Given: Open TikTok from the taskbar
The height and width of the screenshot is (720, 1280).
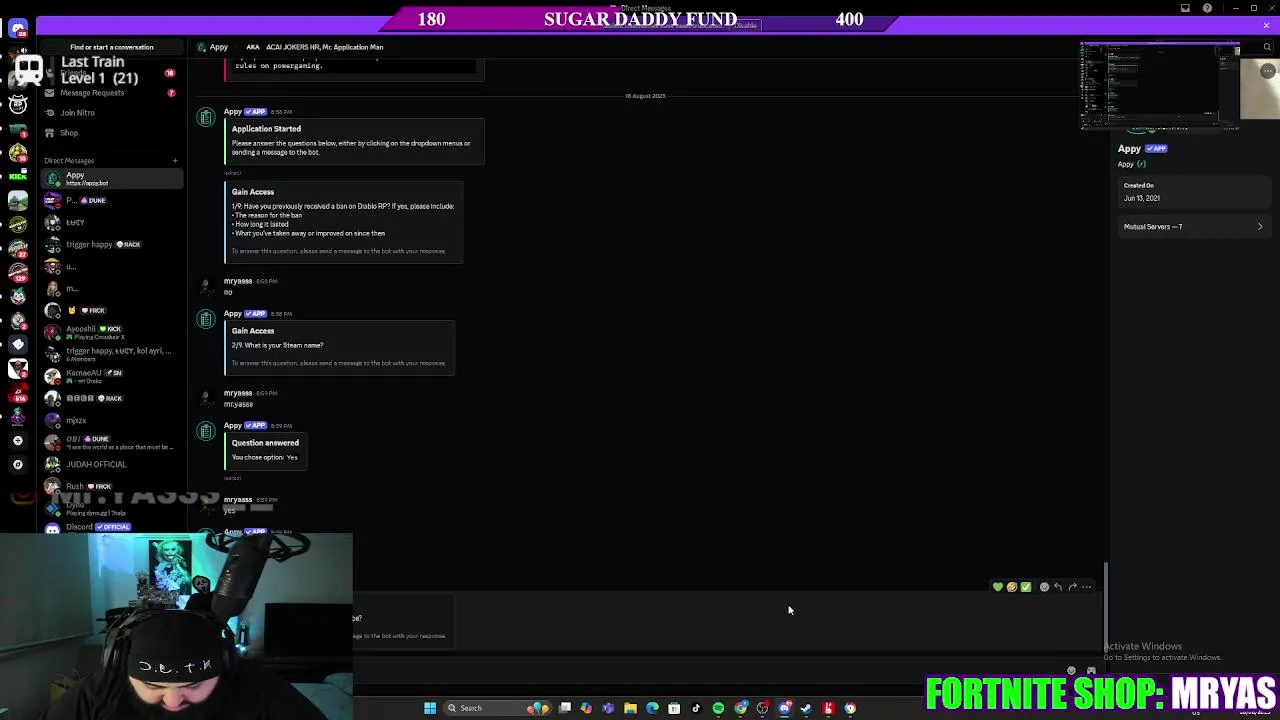Looking at the screenshot, I should (696, 708).
